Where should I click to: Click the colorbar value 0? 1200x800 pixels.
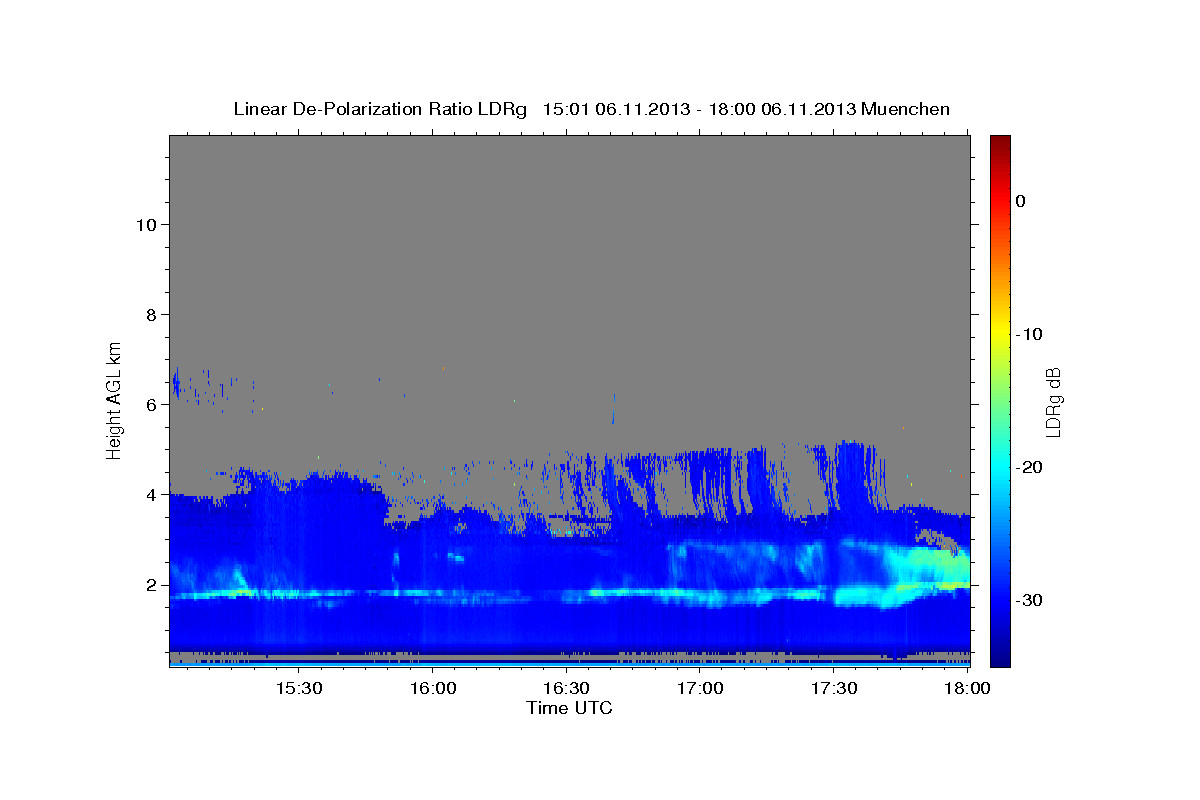pyautogui.click(x=1021, y=201)
